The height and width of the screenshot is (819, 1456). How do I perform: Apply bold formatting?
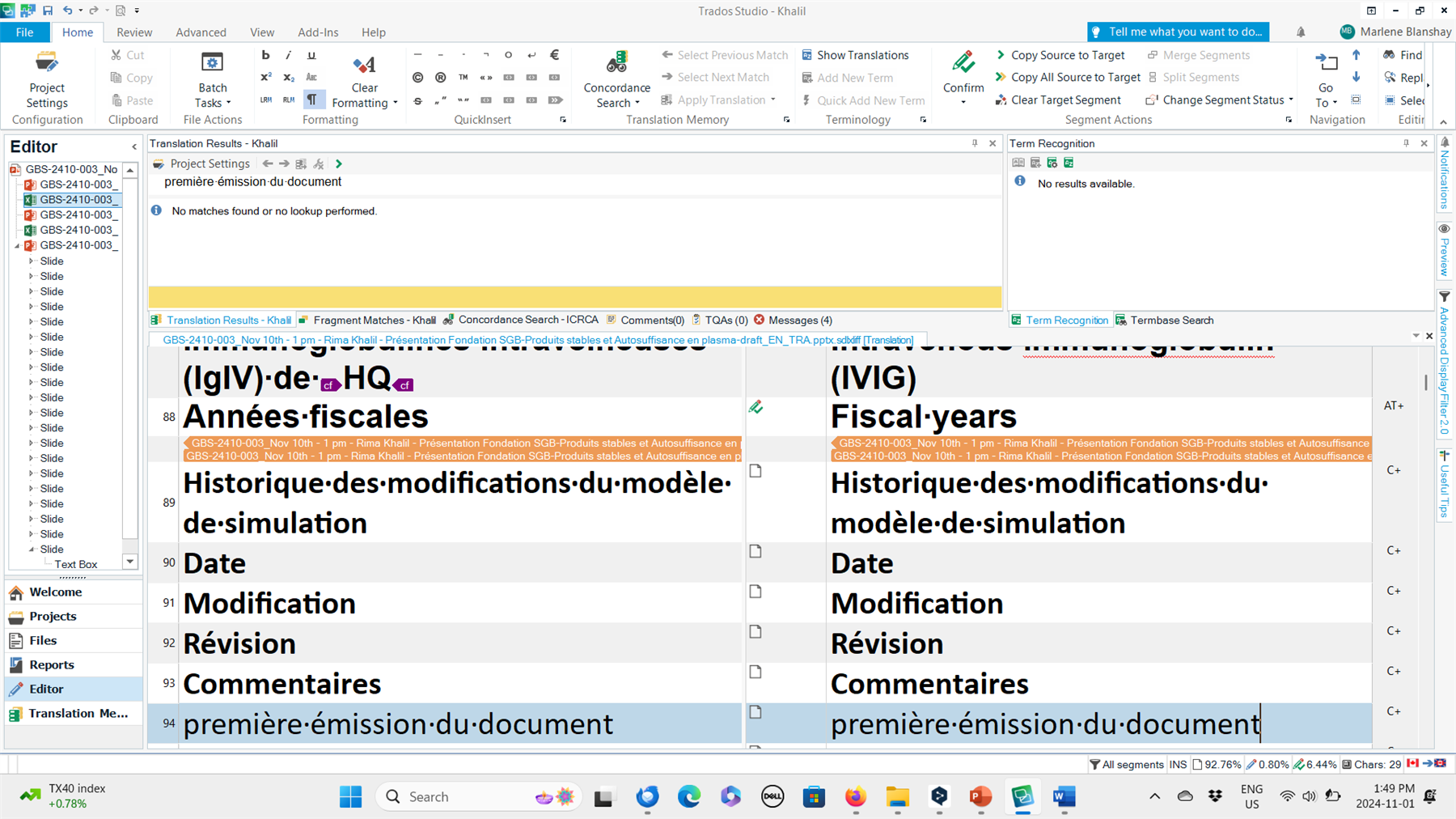pos(265,55)
